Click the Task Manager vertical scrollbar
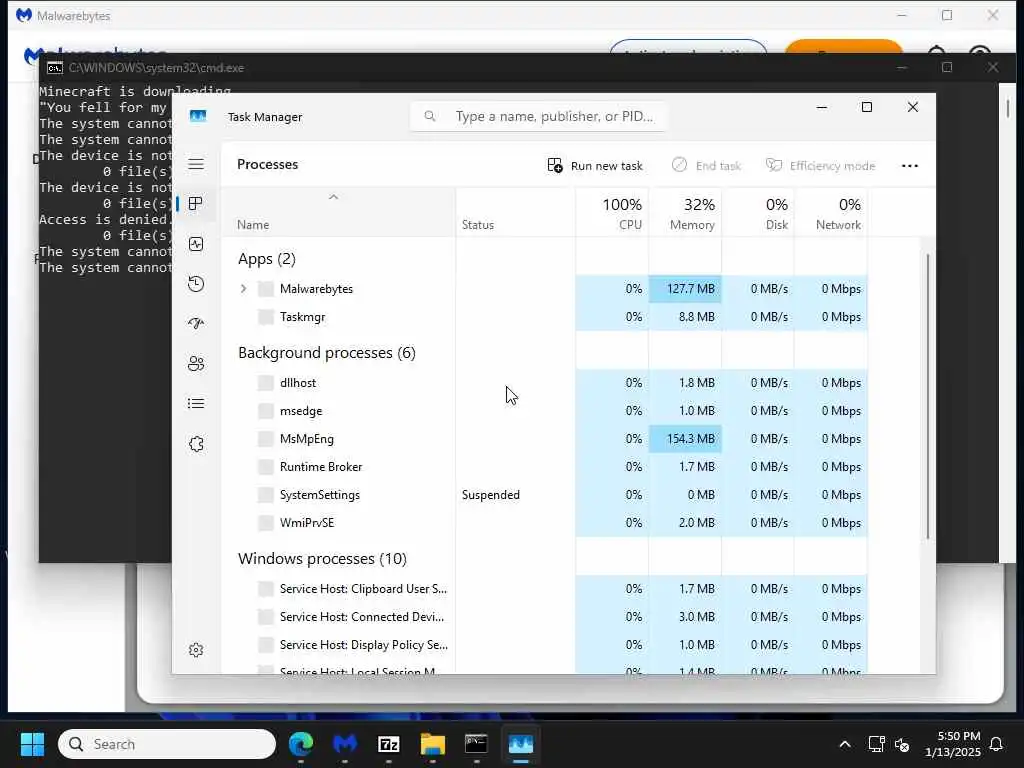Image resolution: width=1024 pixels, height=768 pixels. [x=927, y=396]
